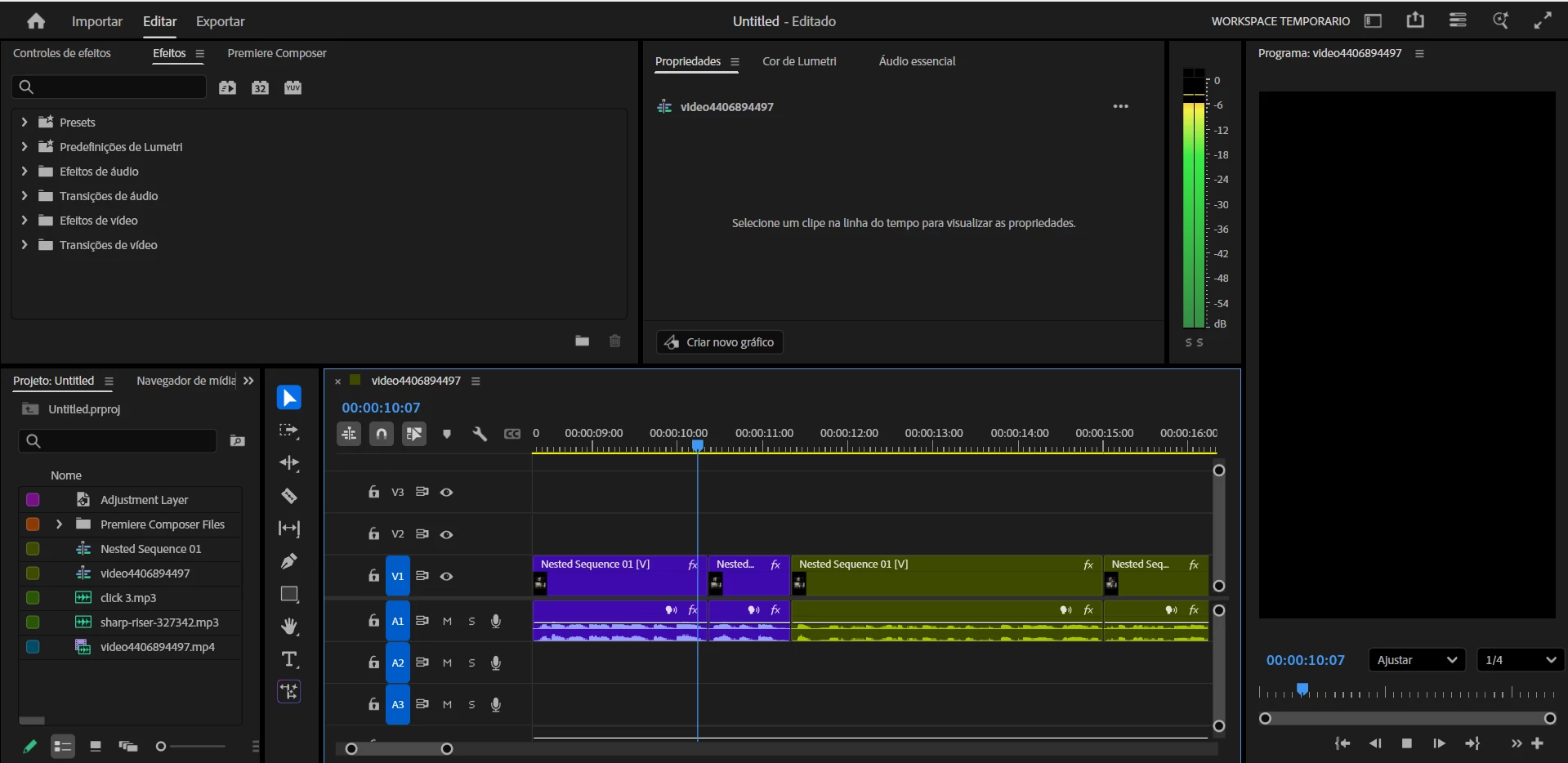Toggle Linked Selection in timeline
This screenshot has width=1568, height=763.
(414, 434)
